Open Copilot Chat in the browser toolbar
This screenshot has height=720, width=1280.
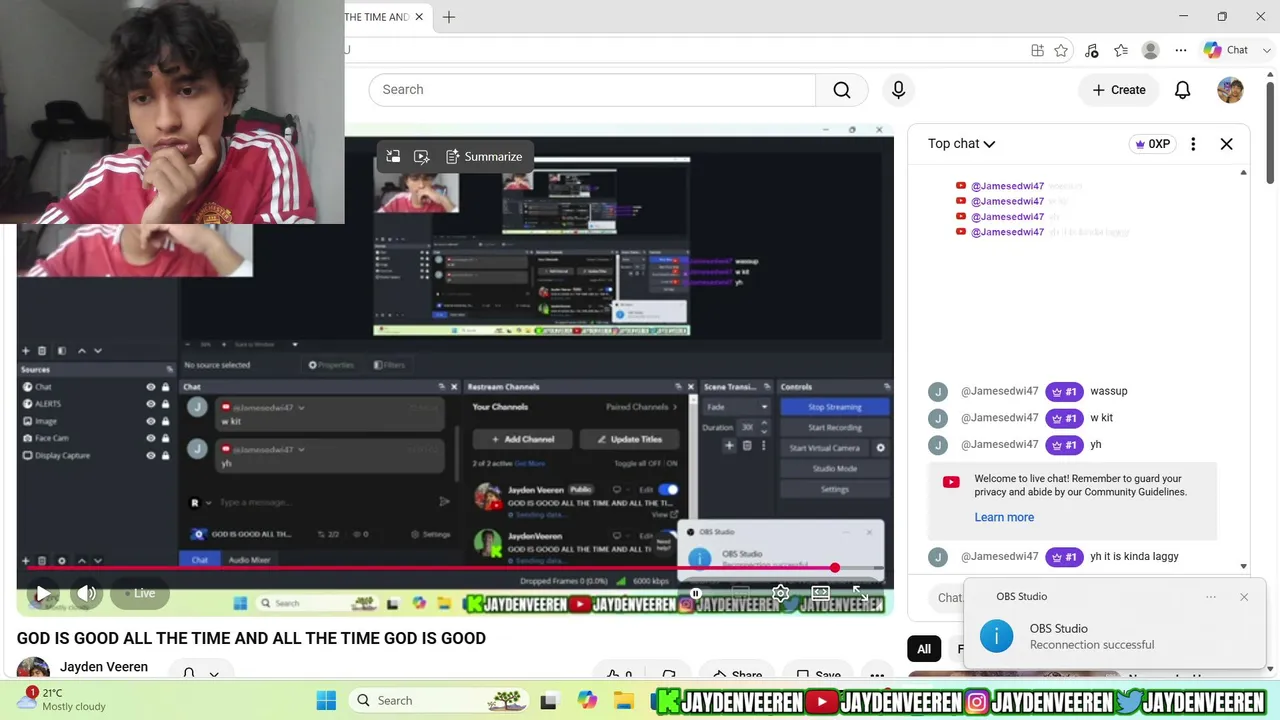pyautogui.click(x=1226, y=50)
